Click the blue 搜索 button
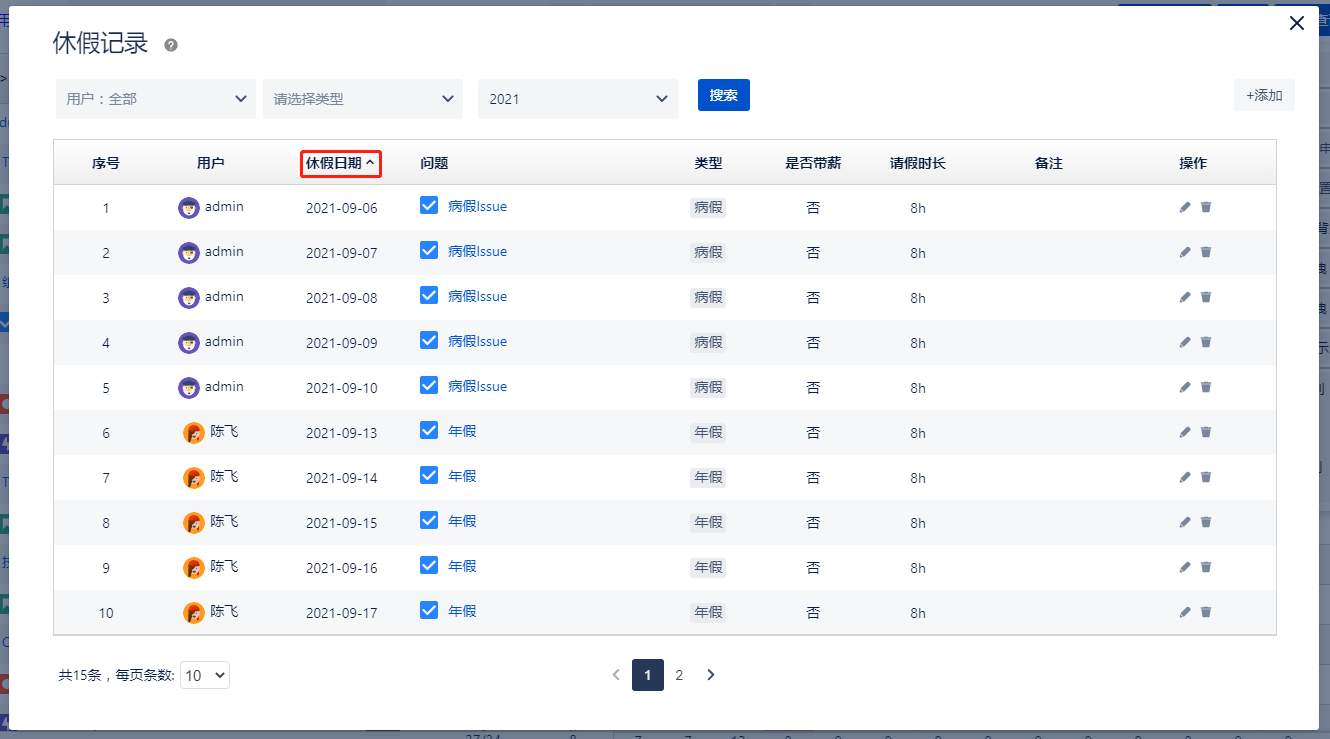The image size is (1330, 739). click(723, 95)
